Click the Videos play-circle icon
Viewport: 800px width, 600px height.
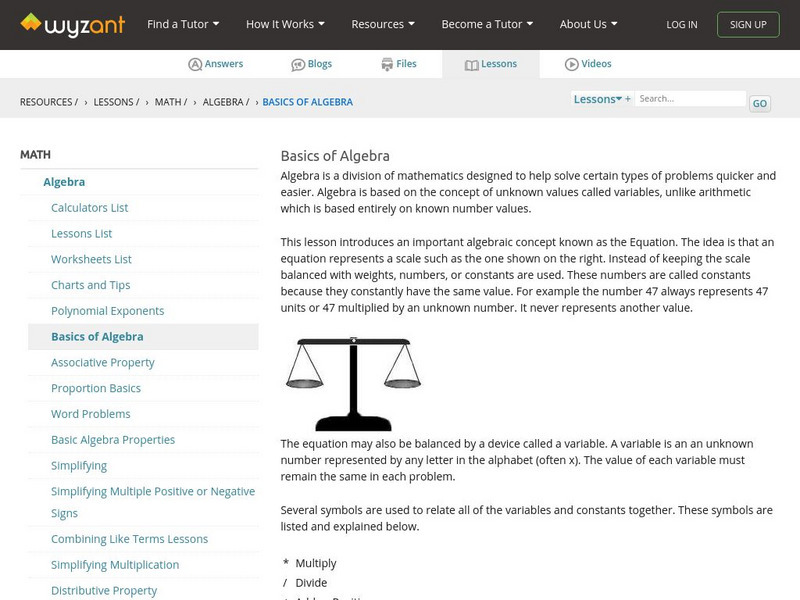tap(571, 63)
